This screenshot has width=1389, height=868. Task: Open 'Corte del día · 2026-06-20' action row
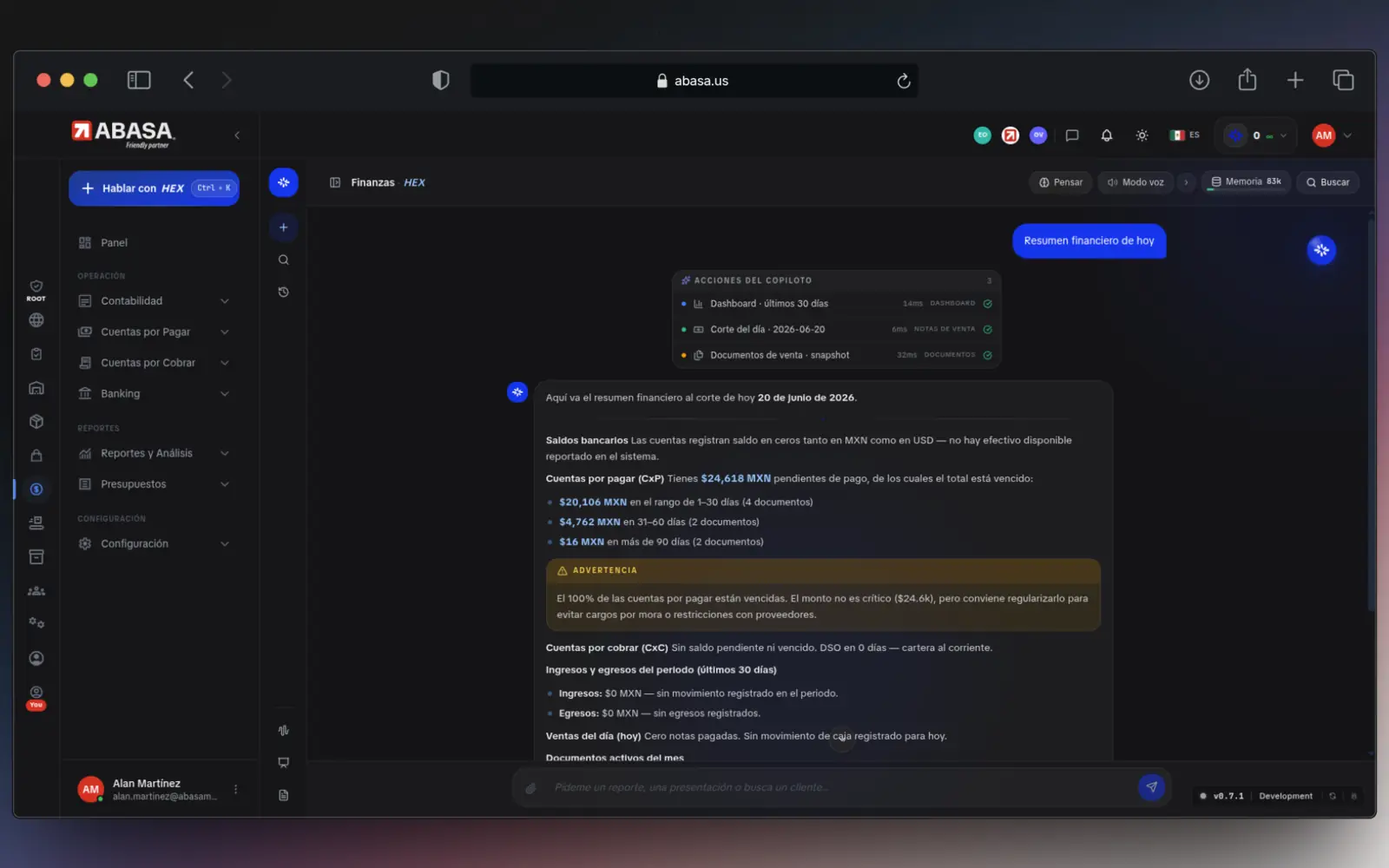(x=837, y=330)
